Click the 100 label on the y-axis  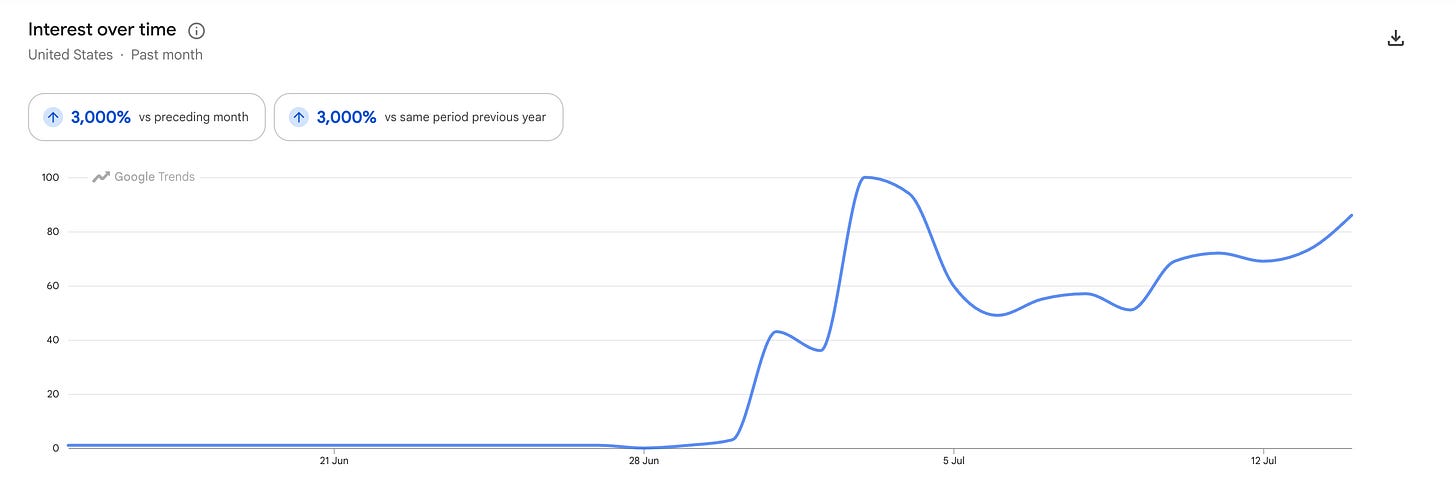50,178
